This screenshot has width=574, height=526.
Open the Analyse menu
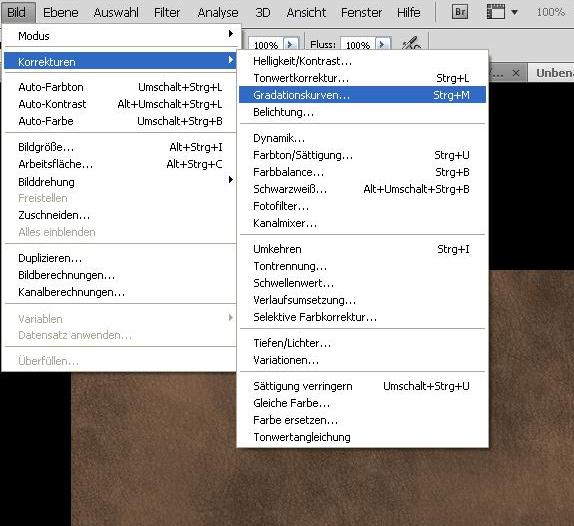pos(218,12)
